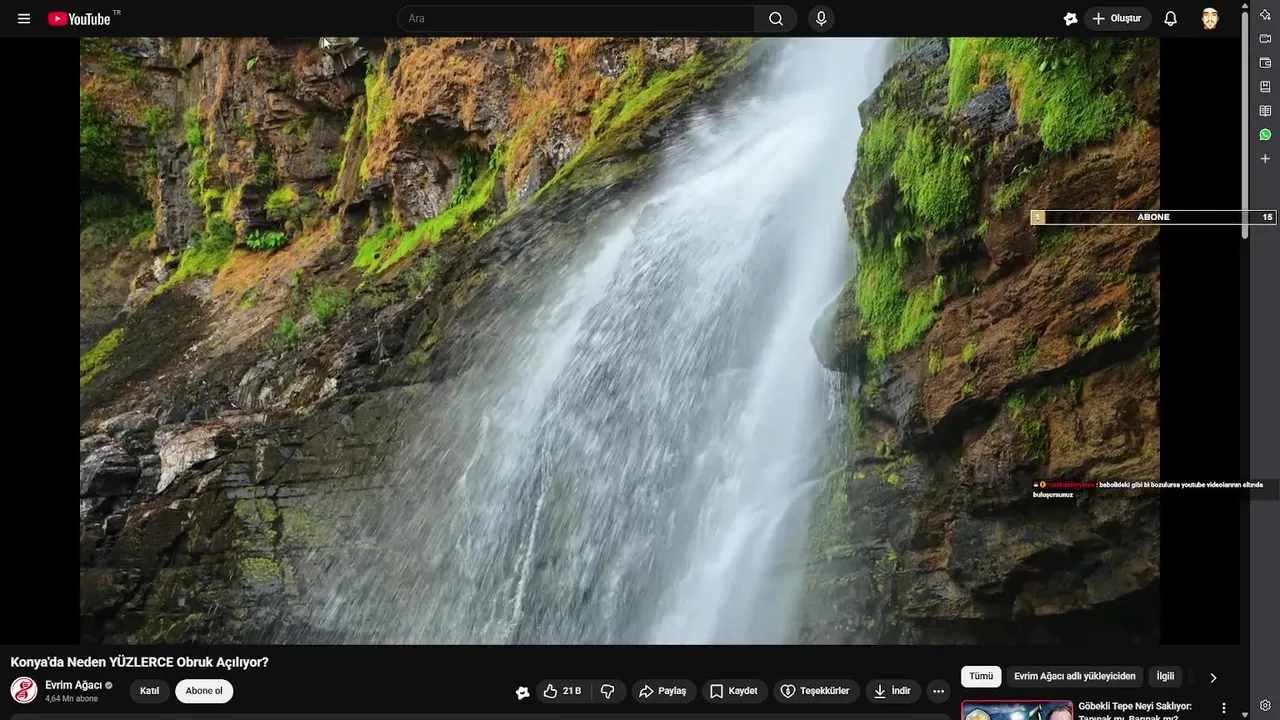Click the video title Konya'da Neden YÜZLERCE Obruk
1280x720 pixels.
[x=140, y=662]
